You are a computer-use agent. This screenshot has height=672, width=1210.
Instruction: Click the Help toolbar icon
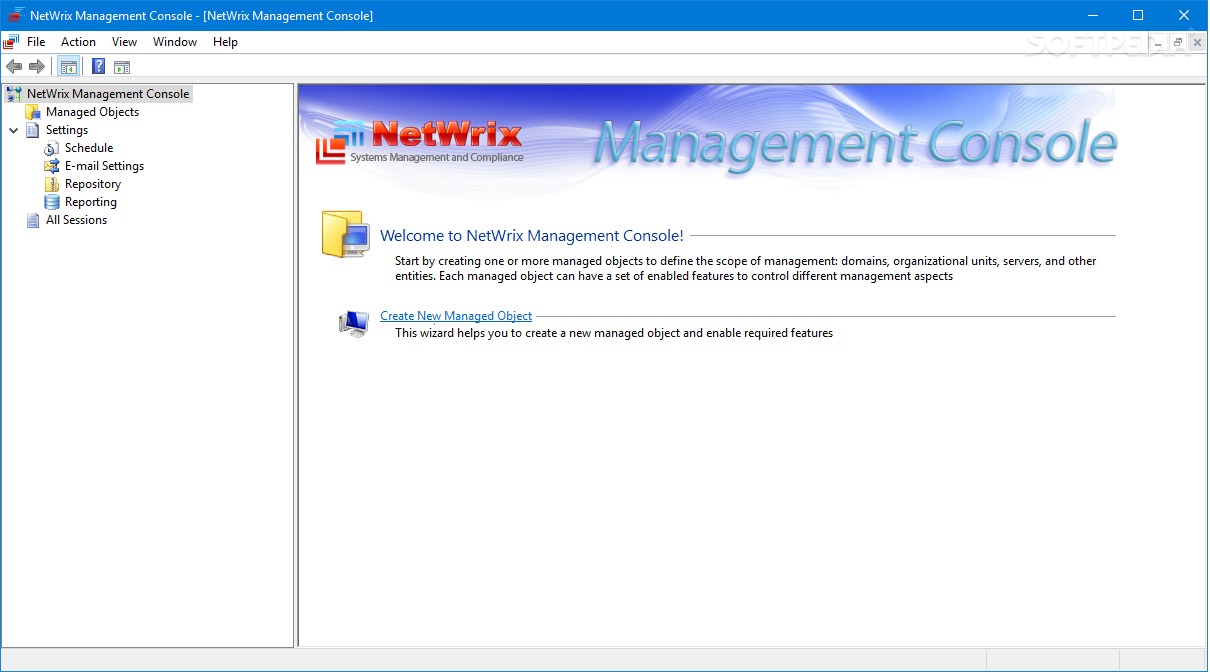(99, 67)
